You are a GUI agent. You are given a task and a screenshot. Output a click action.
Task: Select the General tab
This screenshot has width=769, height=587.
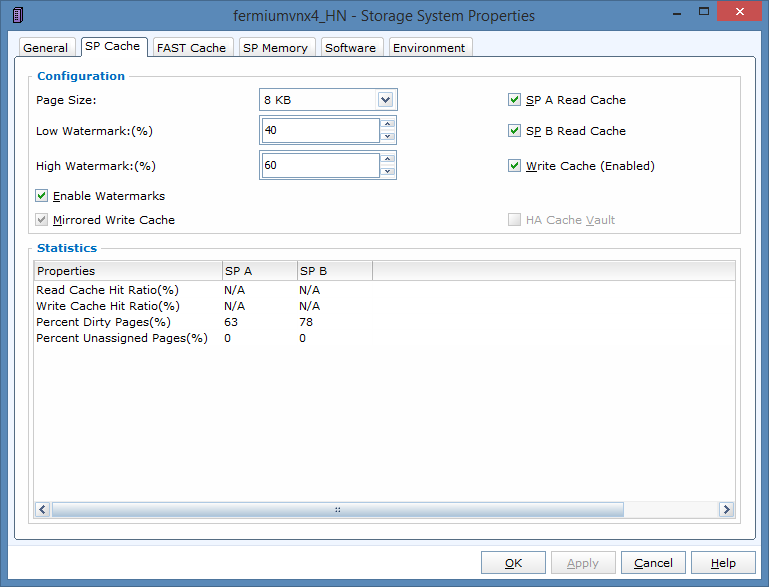point(46,48)
